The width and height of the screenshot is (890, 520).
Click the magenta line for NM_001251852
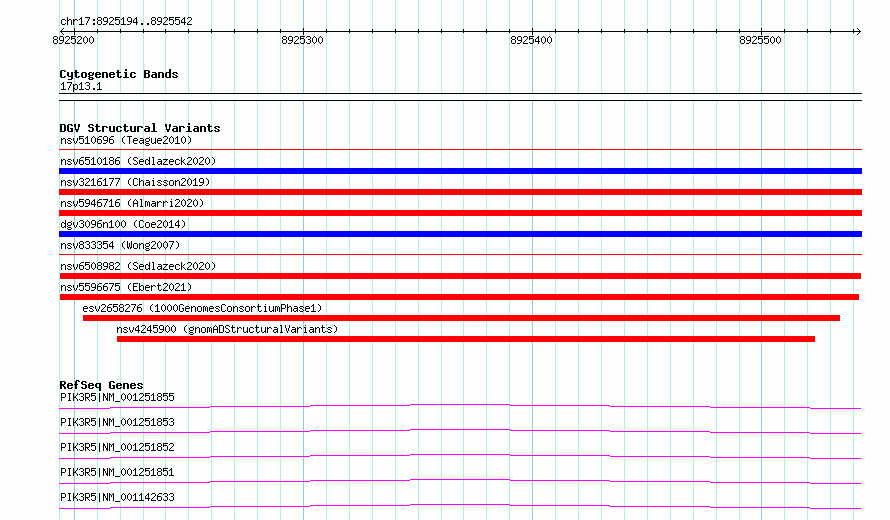[460, 456]
